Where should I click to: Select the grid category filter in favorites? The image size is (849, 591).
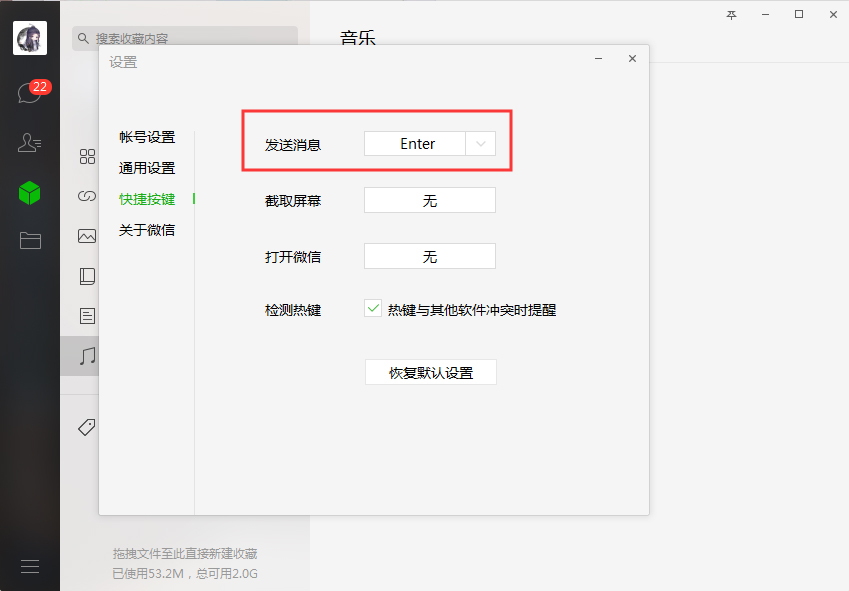87,156
